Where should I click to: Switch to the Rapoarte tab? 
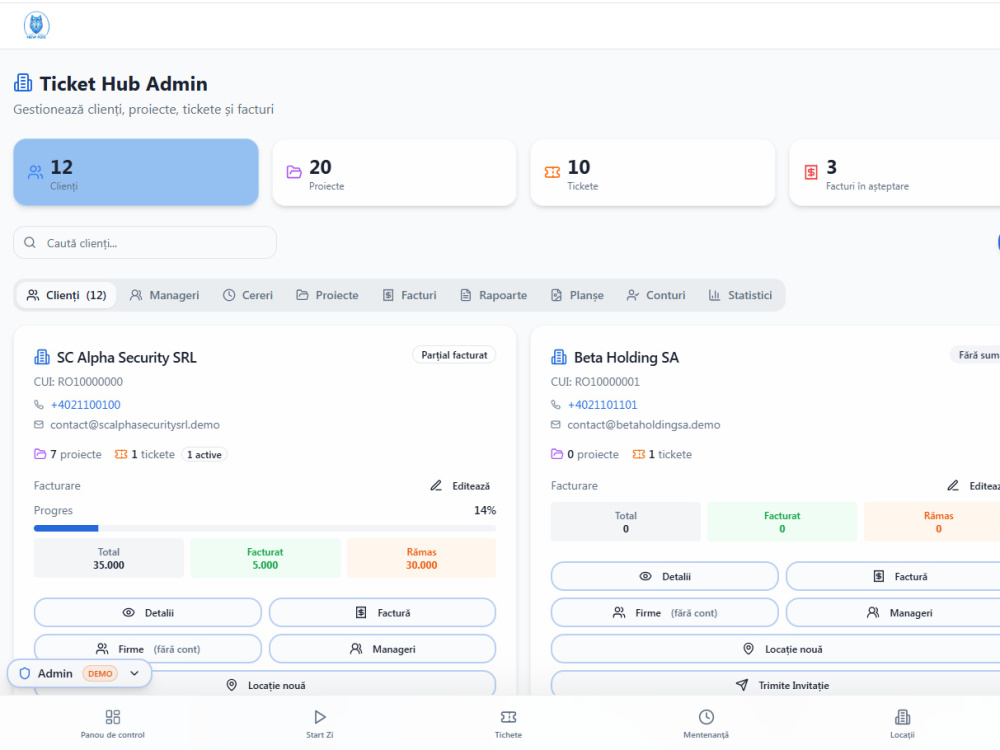tap(494, 295)
